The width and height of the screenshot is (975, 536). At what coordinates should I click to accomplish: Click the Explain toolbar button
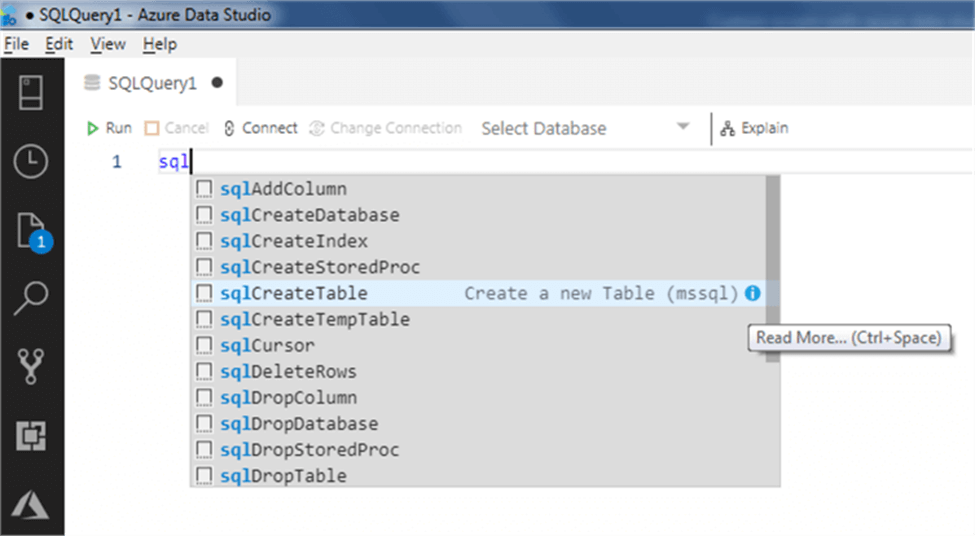coord(754,128)
